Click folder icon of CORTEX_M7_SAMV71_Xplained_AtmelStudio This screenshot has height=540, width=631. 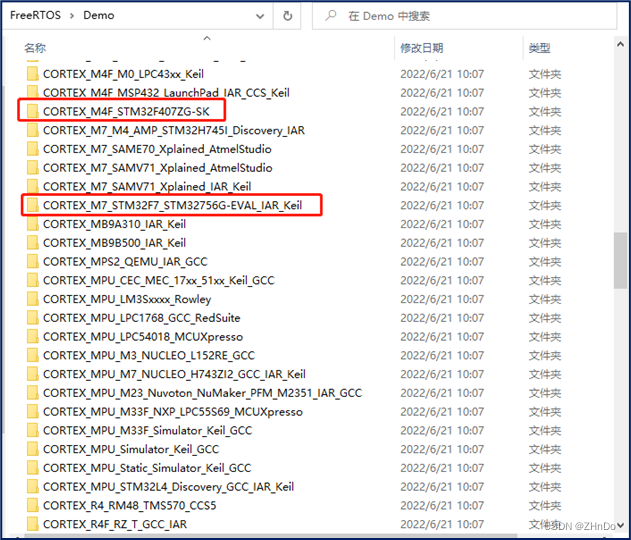pyautogui.click(x=33, y=168)
